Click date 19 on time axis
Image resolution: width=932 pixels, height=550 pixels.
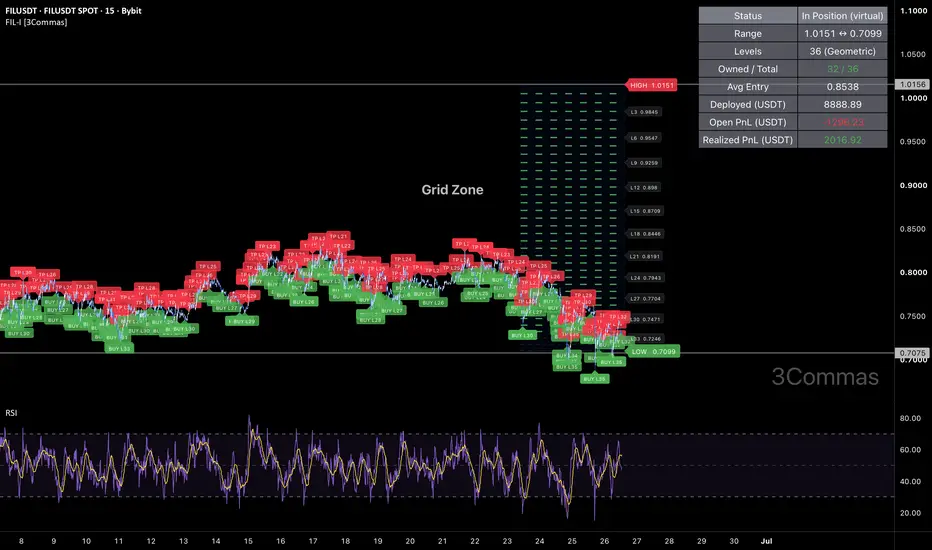click(377, 541)
